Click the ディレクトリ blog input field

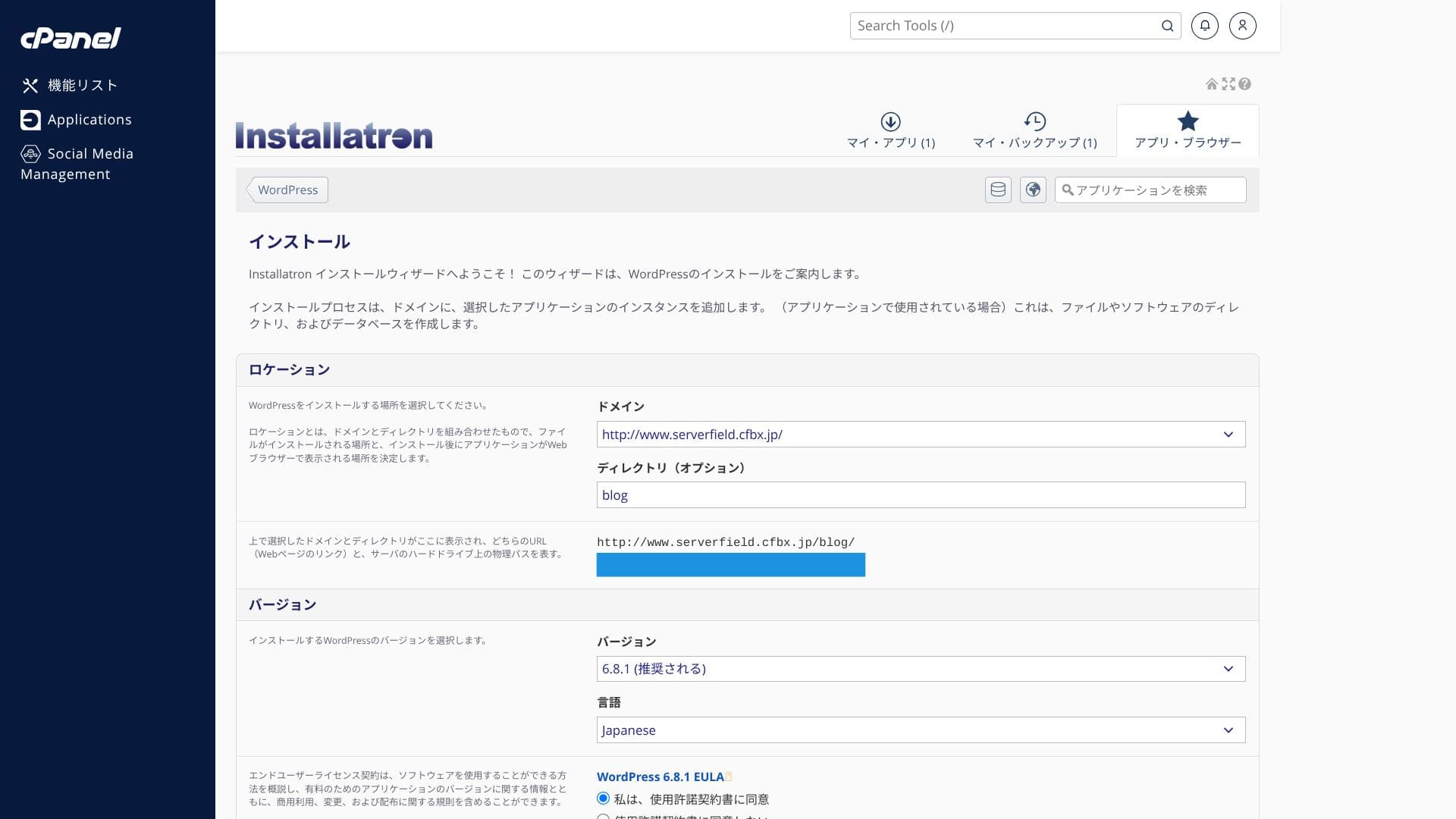(x=921, y=495)
